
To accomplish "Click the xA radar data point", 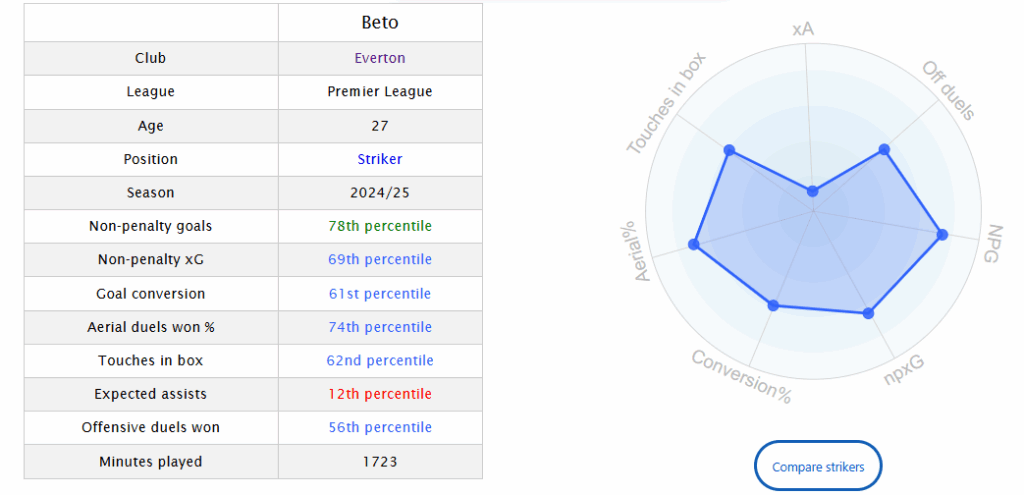I will click(x=813, y=190).
